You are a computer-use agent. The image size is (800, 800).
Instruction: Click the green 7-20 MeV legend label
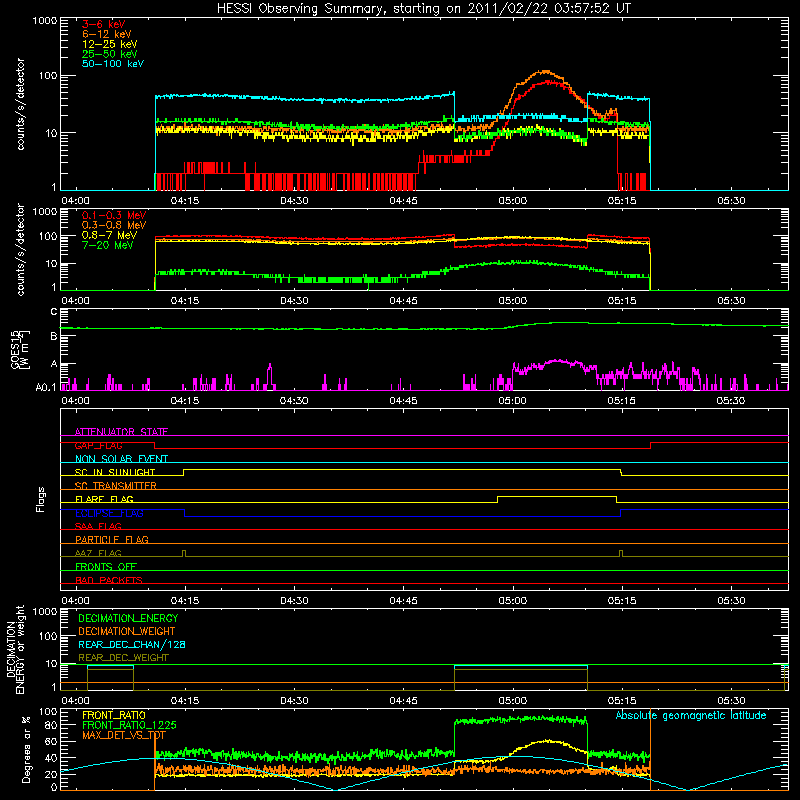[108, 245]
